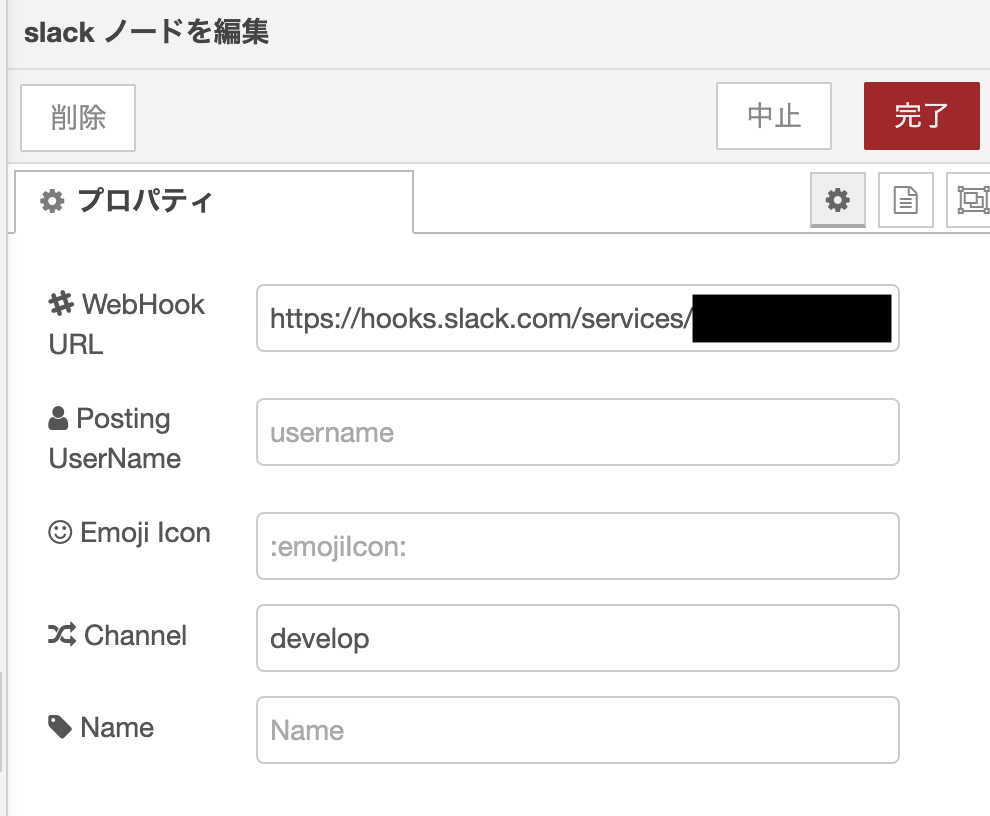Click the Emoji Icon input field
990x816 pixels.
(577, 546)
